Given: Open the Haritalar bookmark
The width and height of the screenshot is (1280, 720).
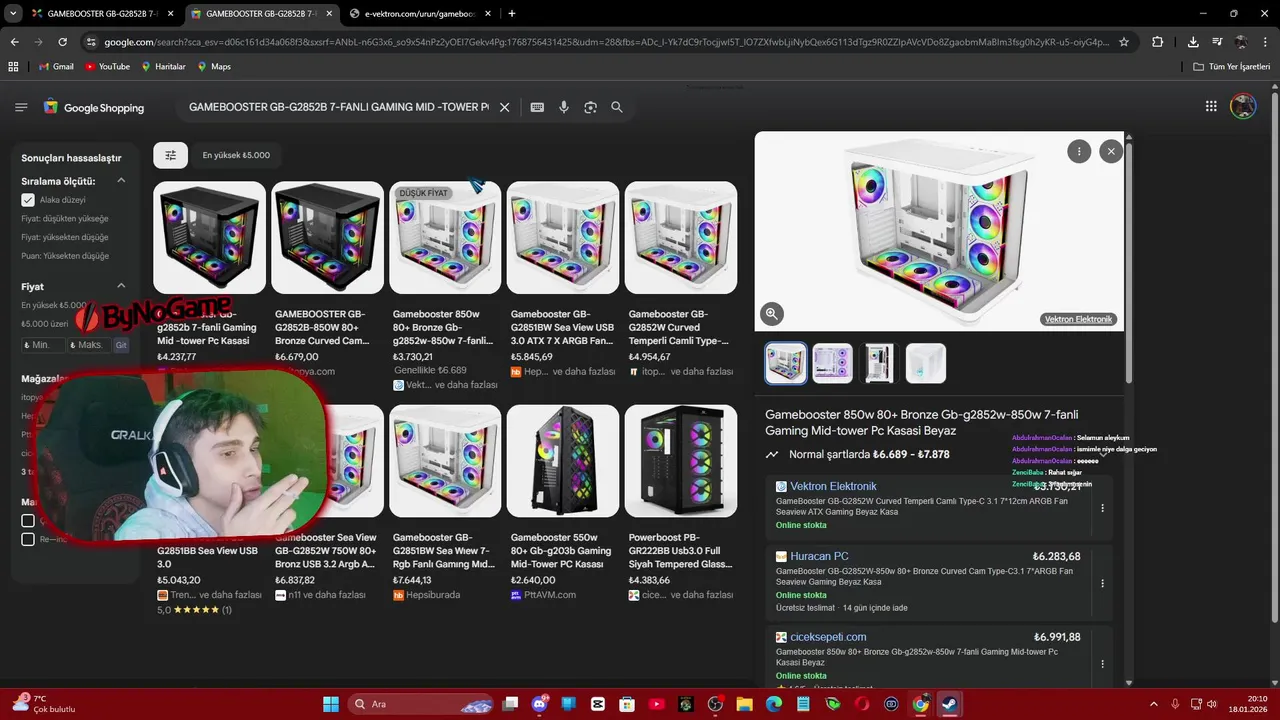Looking at the screenshot, I should click(164, 66).
